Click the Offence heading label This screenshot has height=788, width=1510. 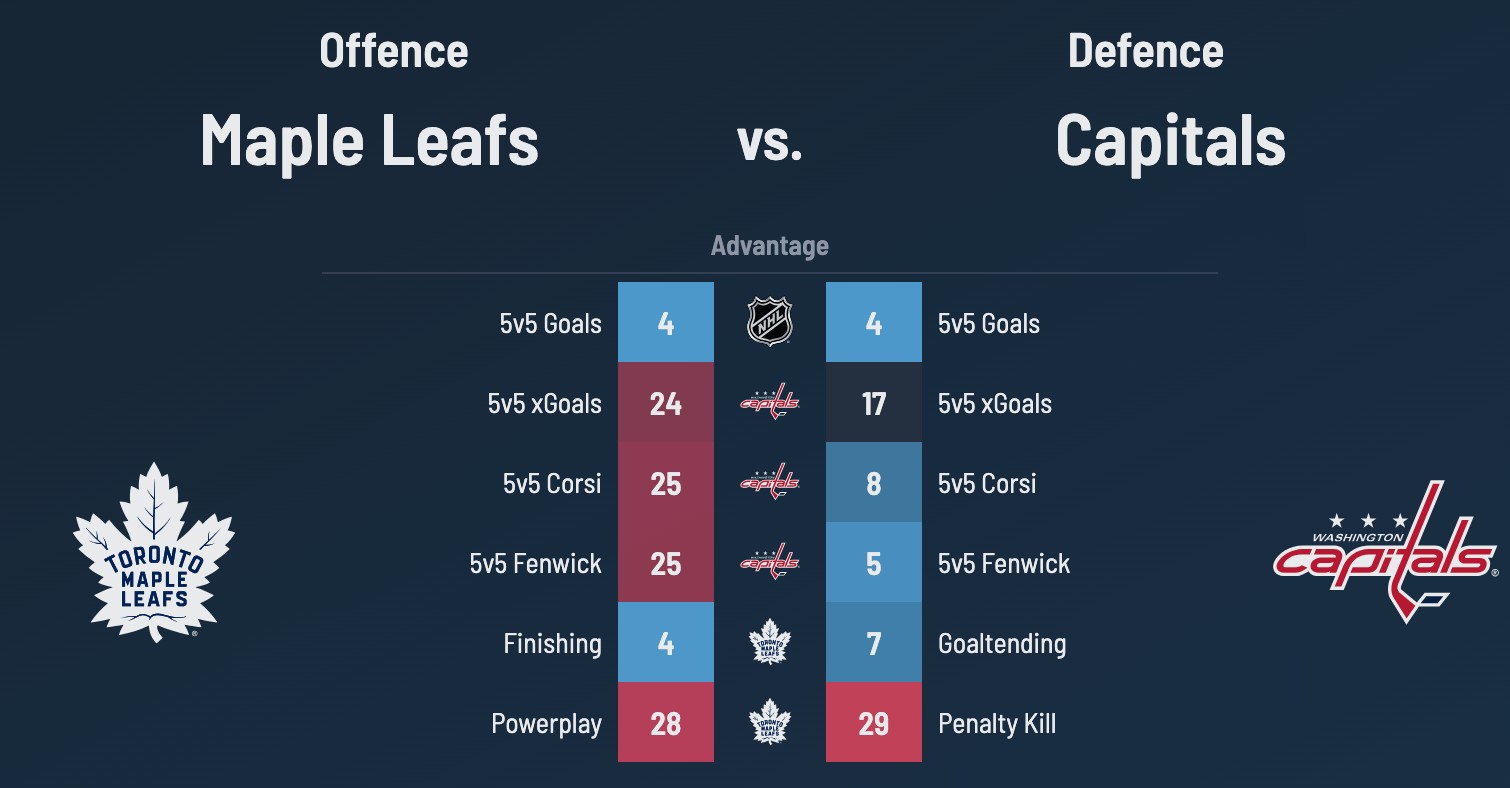pyautogui.click(x=393, y=52)
